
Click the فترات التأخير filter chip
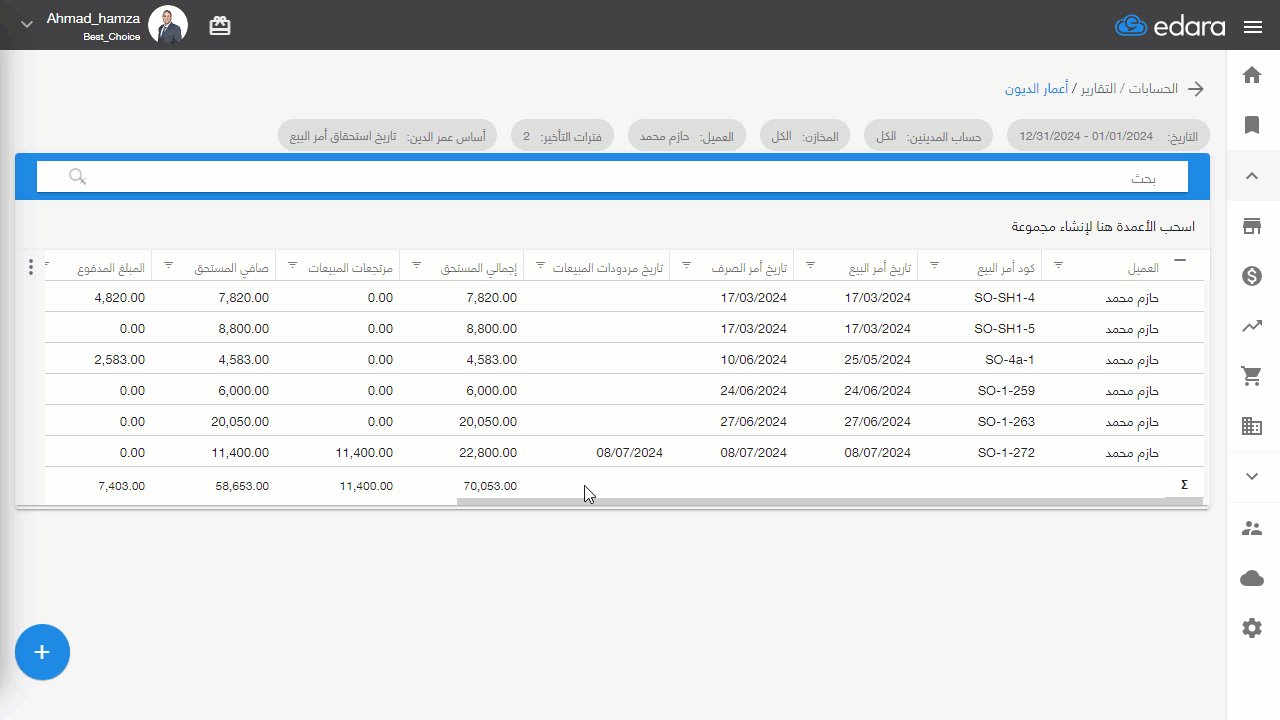tap(563, 136)
